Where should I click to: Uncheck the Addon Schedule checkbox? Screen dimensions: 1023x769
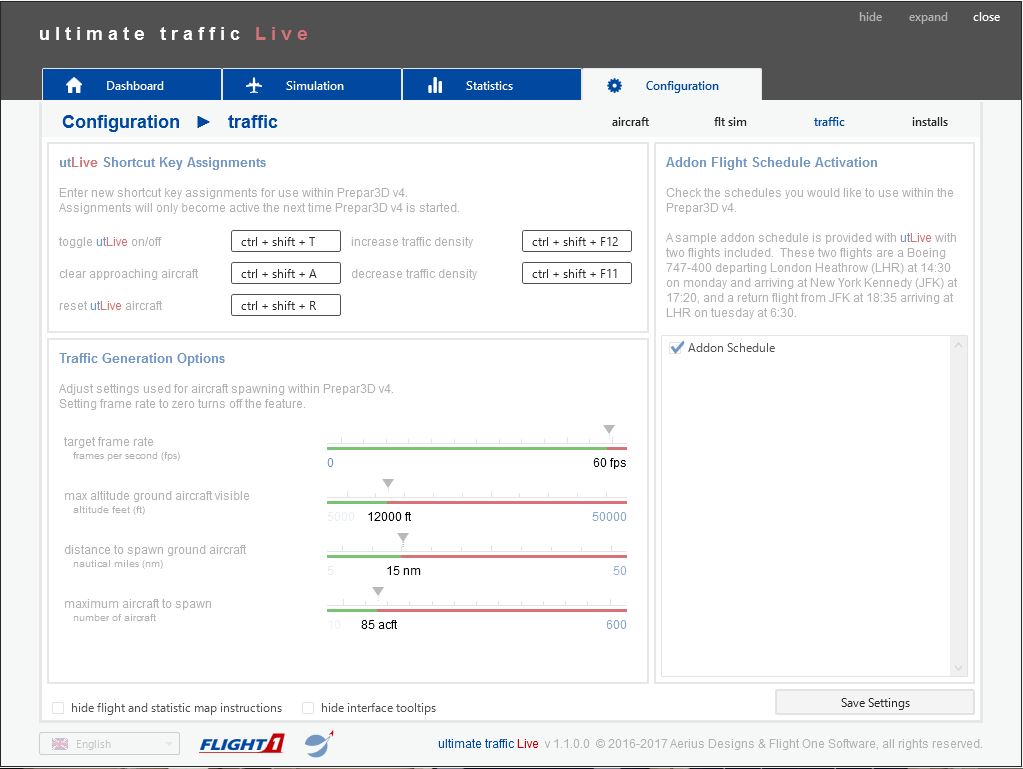677,348
